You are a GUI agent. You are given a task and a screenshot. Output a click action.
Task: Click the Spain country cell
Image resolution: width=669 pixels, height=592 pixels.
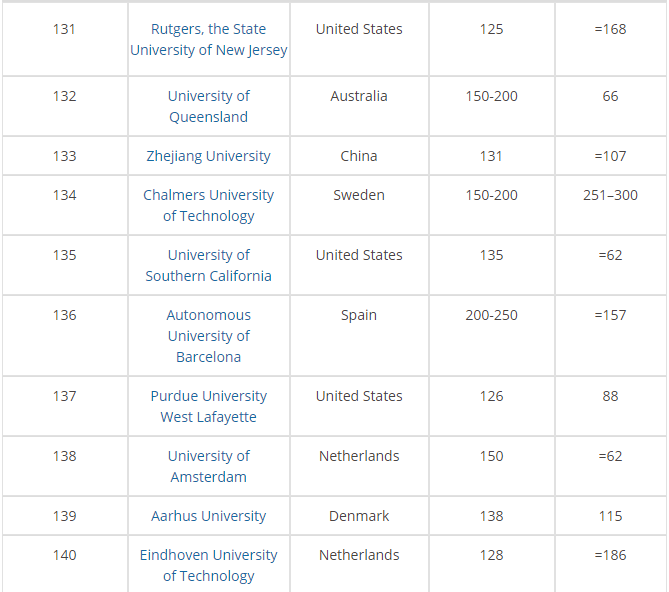tap(359, 315)
